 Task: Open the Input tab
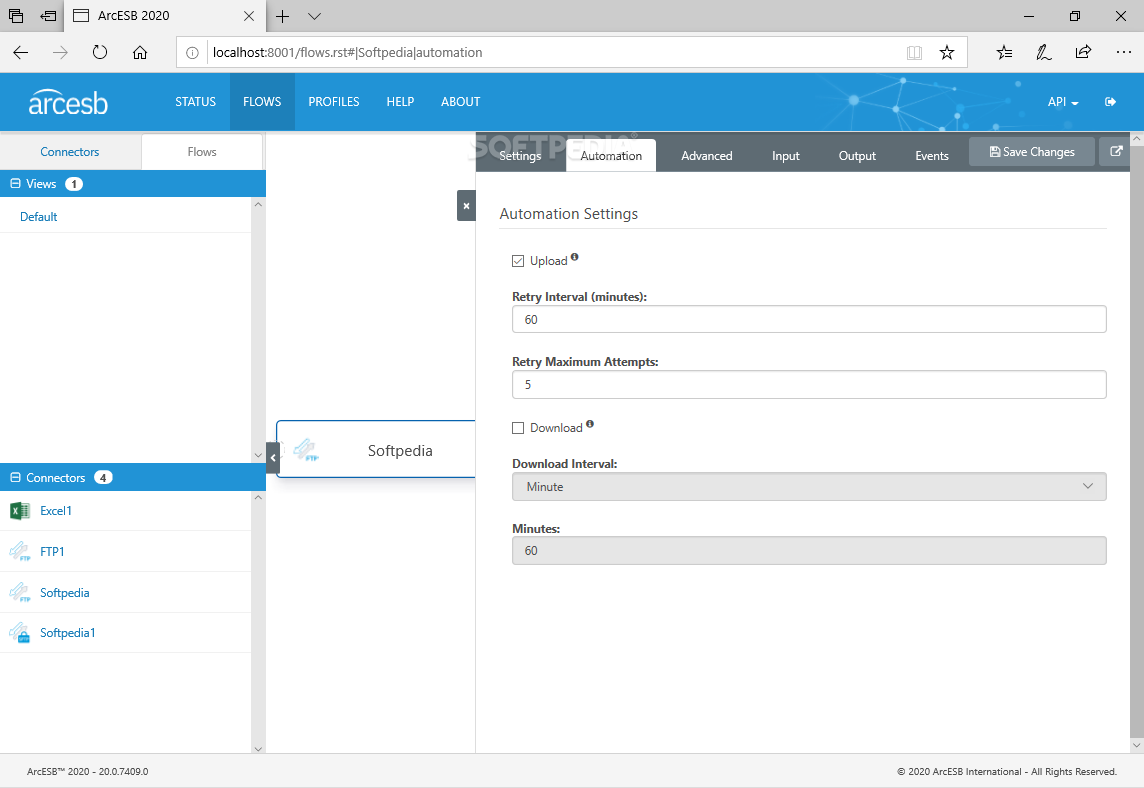tap(785, 155)
